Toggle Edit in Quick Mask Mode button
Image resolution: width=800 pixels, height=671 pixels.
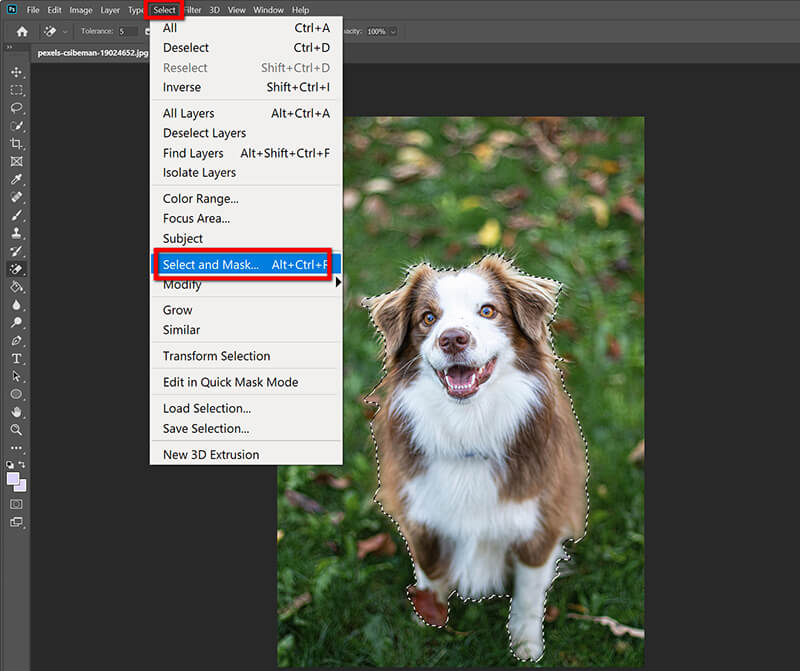click(x=16, y=503)
